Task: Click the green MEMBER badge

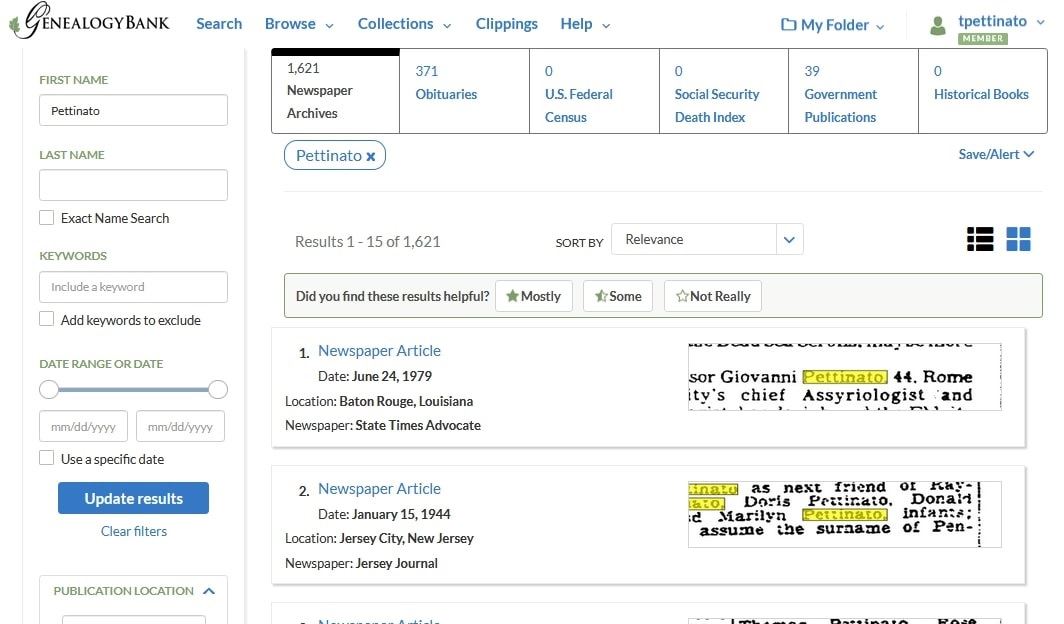Action: (983, 39)
